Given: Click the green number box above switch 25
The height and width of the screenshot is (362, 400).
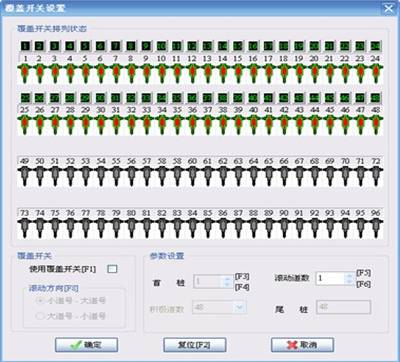Looking at the screenshot, I should click(x=25, y=98).
